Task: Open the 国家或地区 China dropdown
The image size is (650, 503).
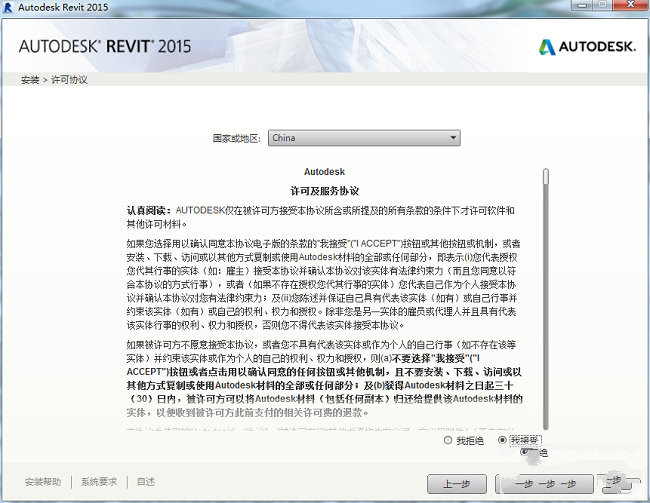Action: pyautogui.click(x=364, y=138)
